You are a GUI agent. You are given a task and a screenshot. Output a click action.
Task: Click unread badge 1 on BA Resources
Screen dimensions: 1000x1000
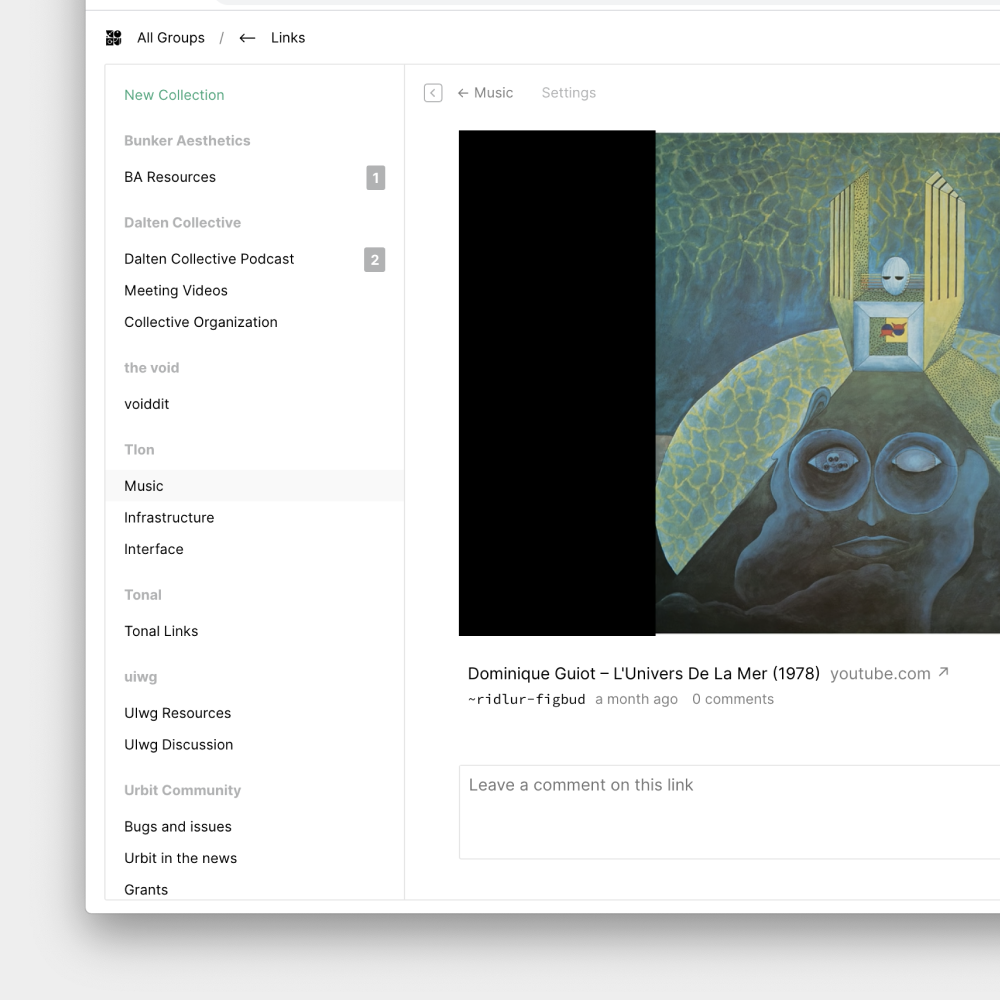(376, 178)
